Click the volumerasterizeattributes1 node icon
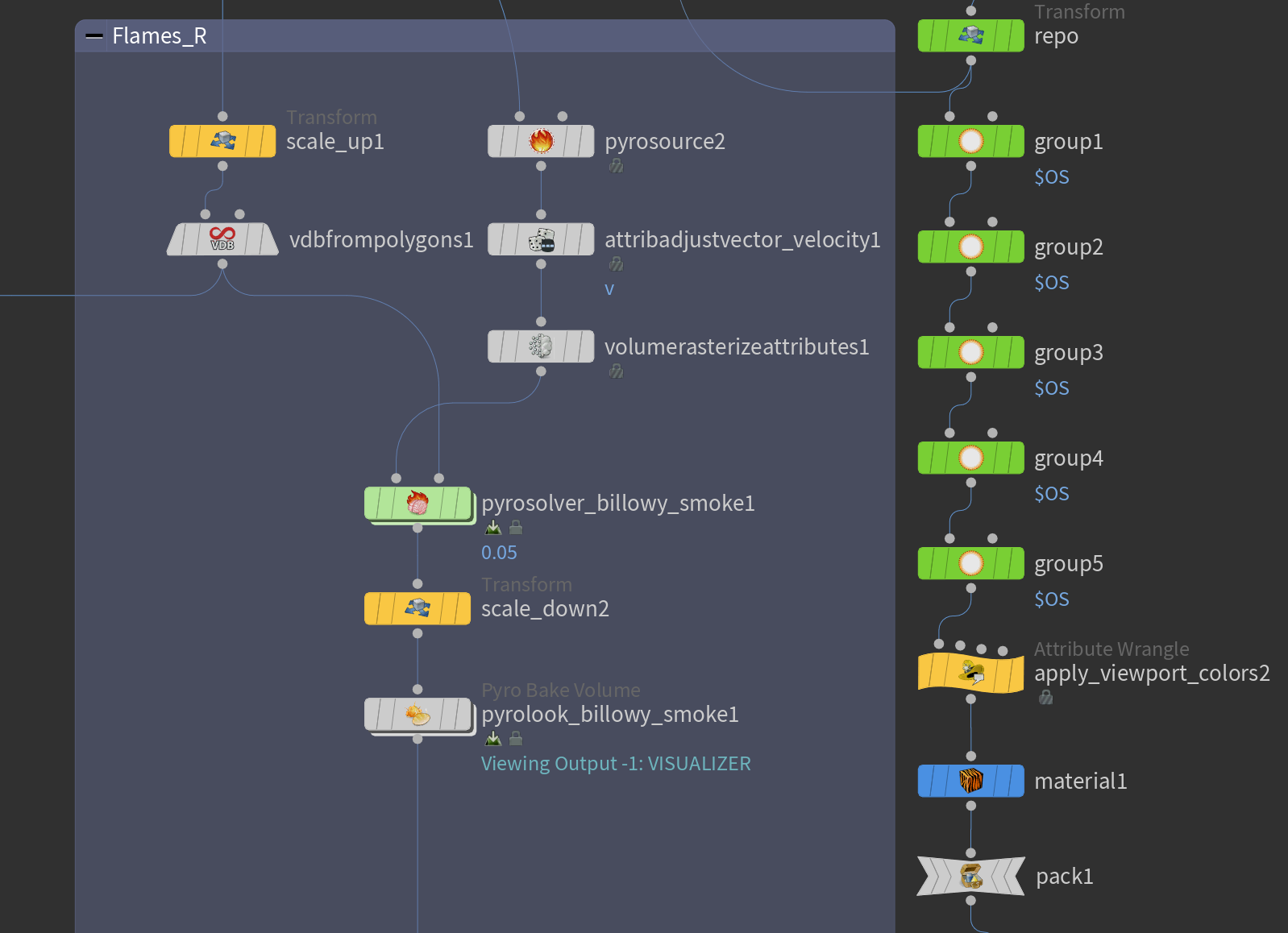The width and height of the screenshot is (1288, 933). pyautogui.click(x=541, y=346)
